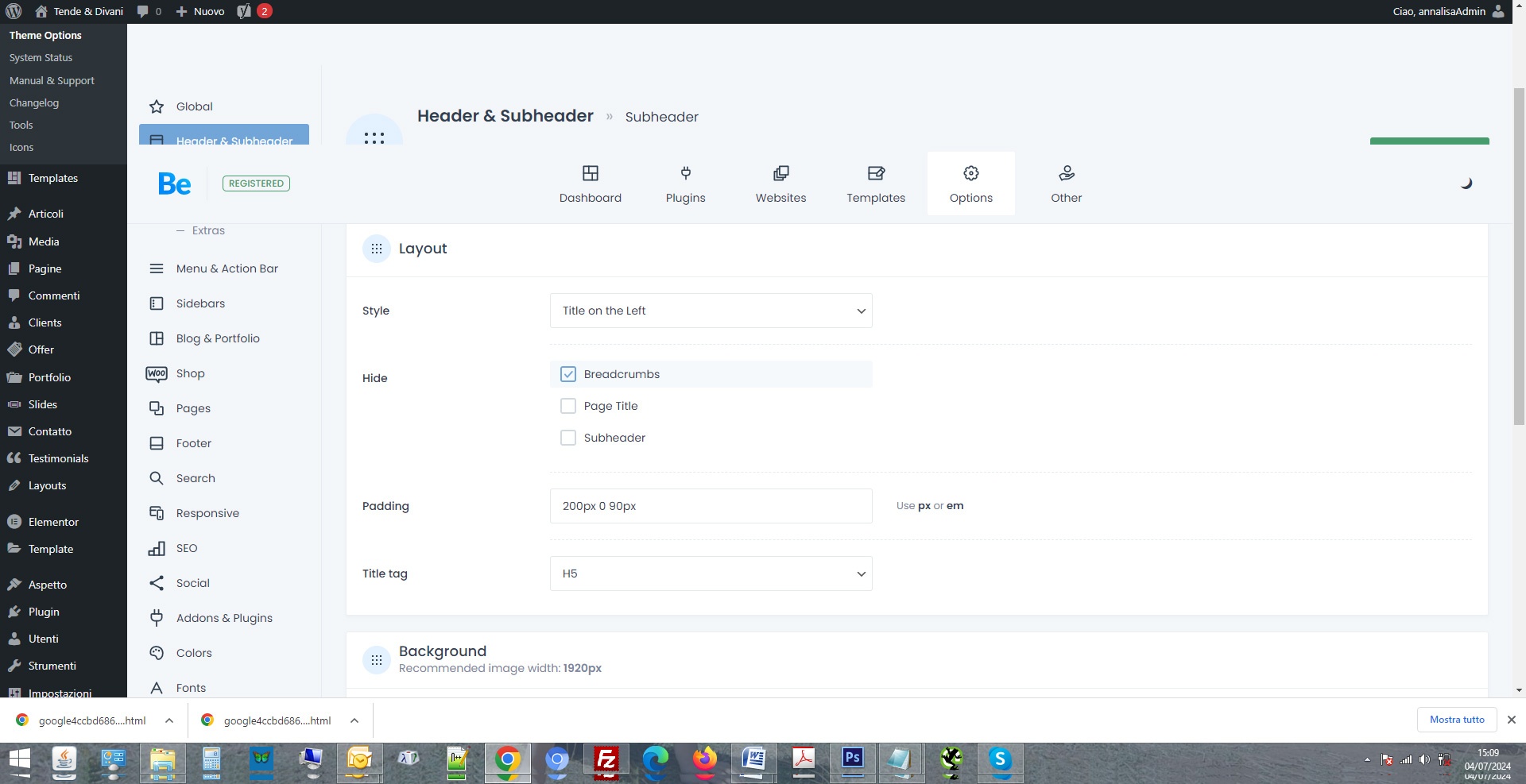The image size is (1526, 784).
Task: Click the Padding input field
Action: pos(711,506)
